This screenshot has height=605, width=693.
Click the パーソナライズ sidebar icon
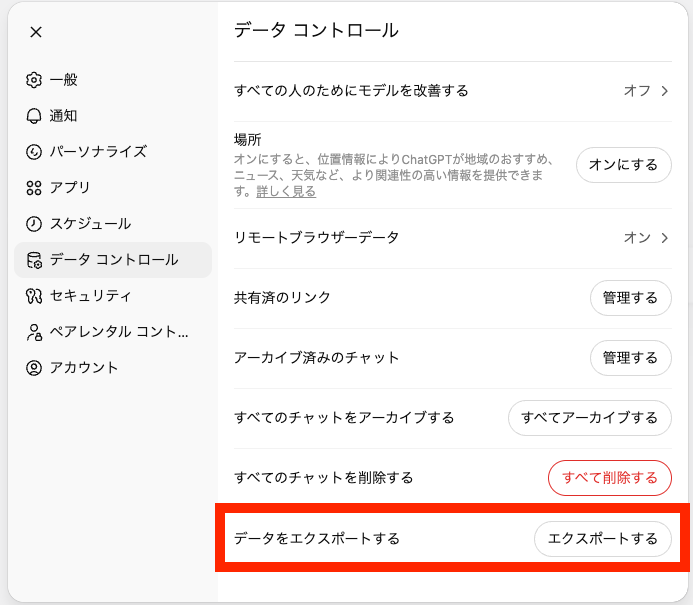[x=34, y=152]
